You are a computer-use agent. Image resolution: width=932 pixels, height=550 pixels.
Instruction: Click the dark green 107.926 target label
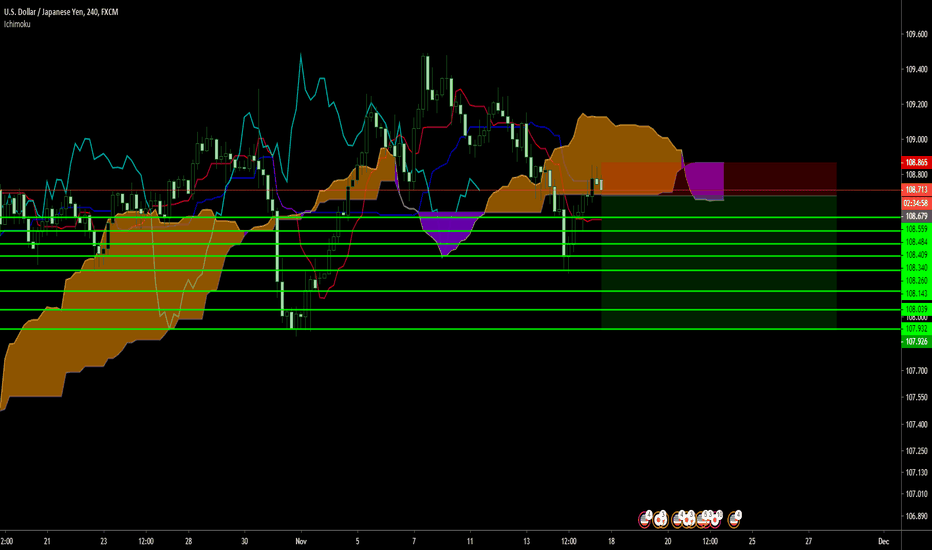(x=915, y=341)
